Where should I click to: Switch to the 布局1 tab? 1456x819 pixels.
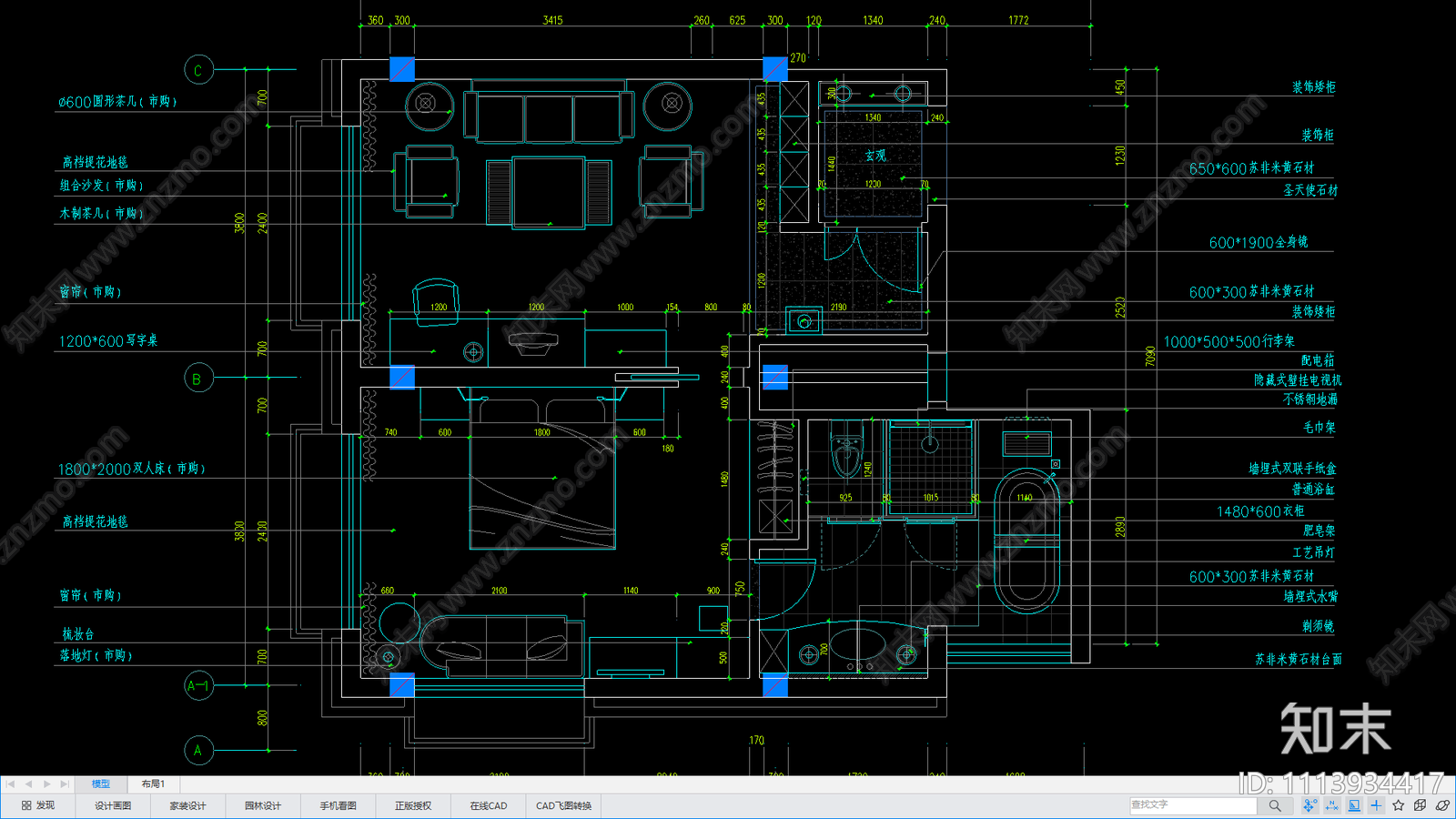152,784
